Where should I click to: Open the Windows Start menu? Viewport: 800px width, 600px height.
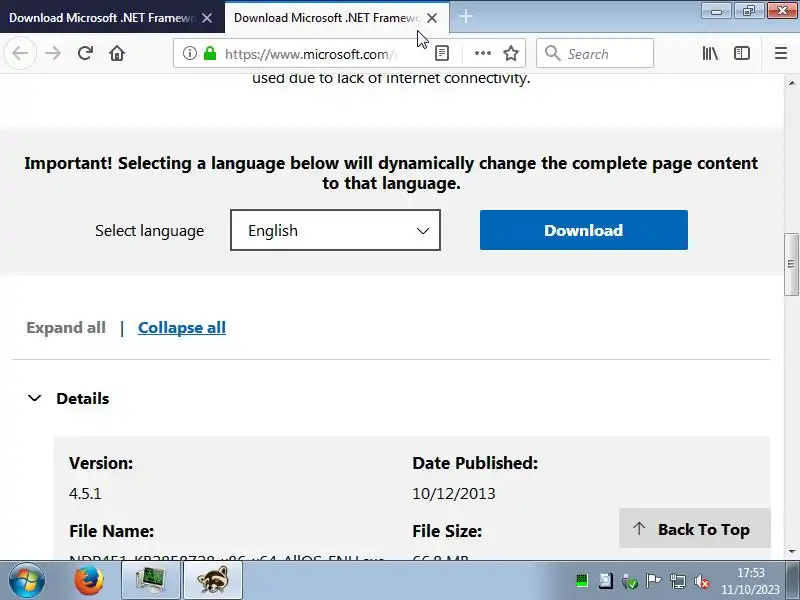pos(26,580)
